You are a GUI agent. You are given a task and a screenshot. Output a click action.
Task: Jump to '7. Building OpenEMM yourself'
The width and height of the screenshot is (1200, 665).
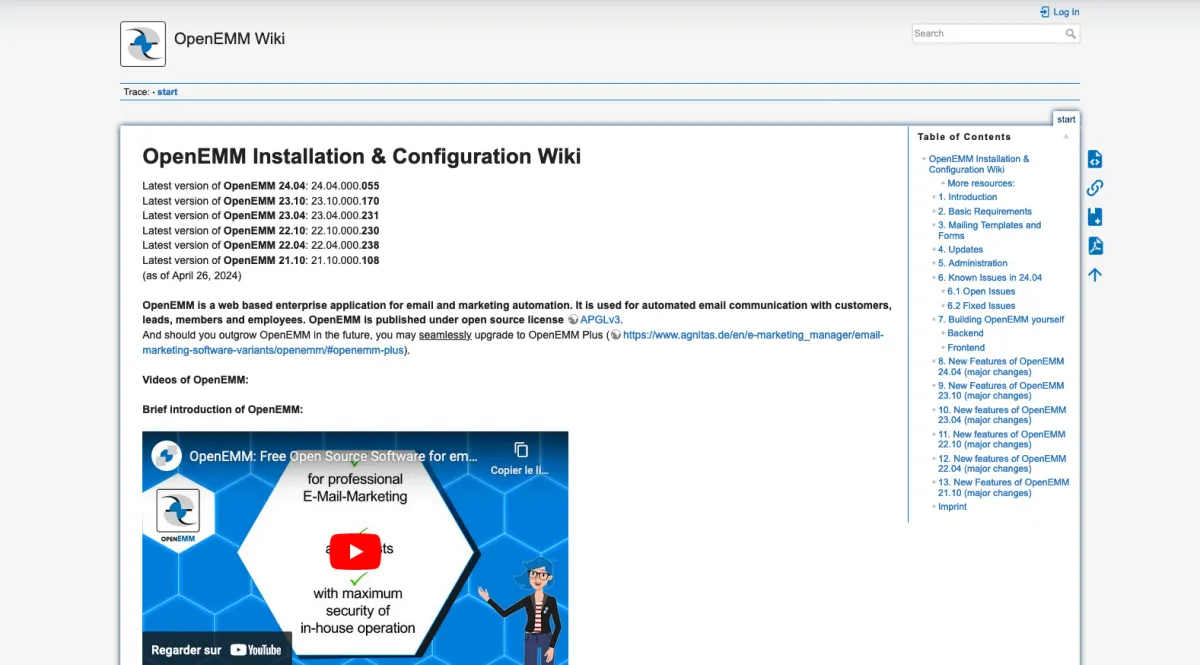pos(1001,320)
